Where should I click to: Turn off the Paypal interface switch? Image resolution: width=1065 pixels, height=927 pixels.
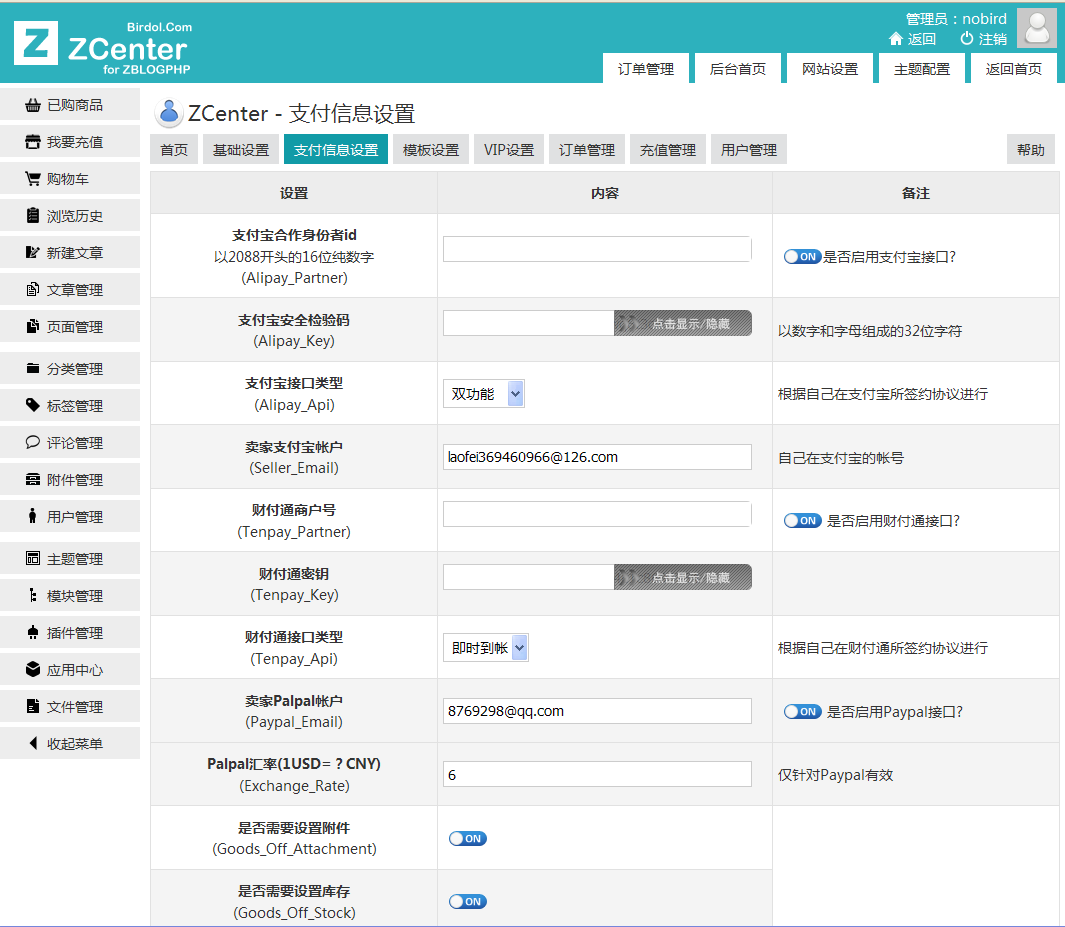coord(802,710)
